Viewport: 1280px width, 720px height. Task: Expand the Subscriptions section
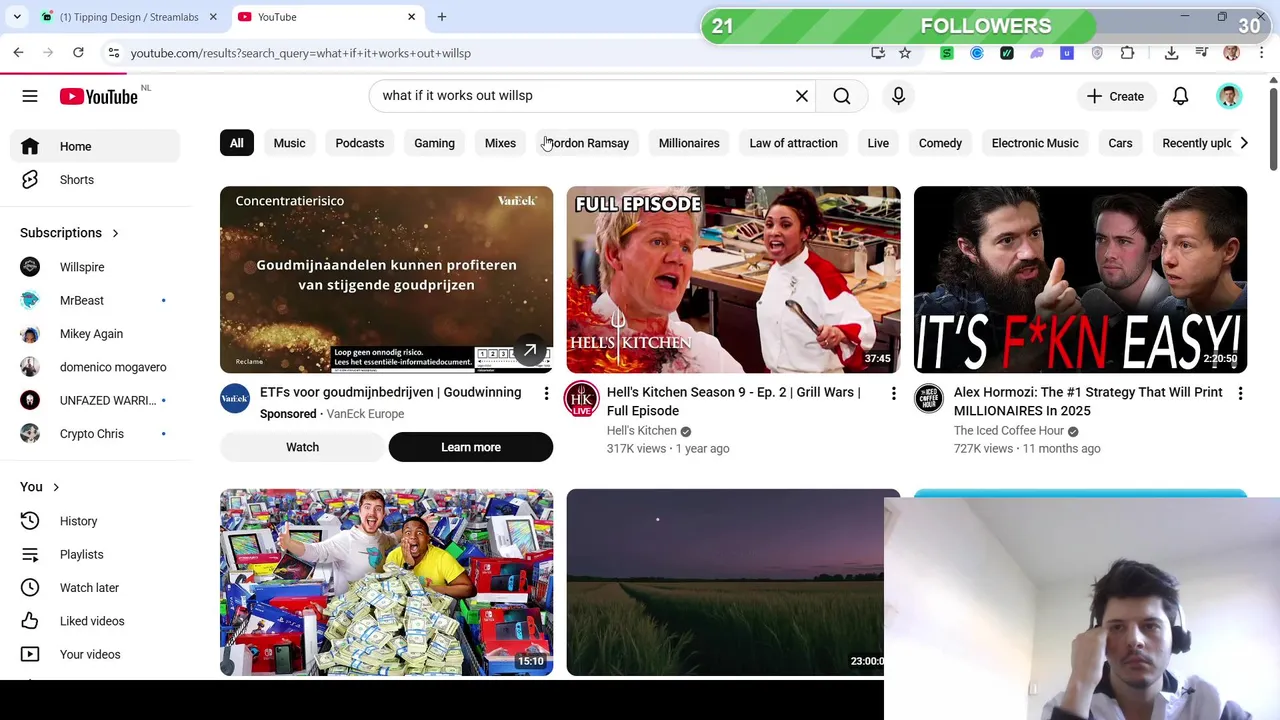[x=70, y=233]
